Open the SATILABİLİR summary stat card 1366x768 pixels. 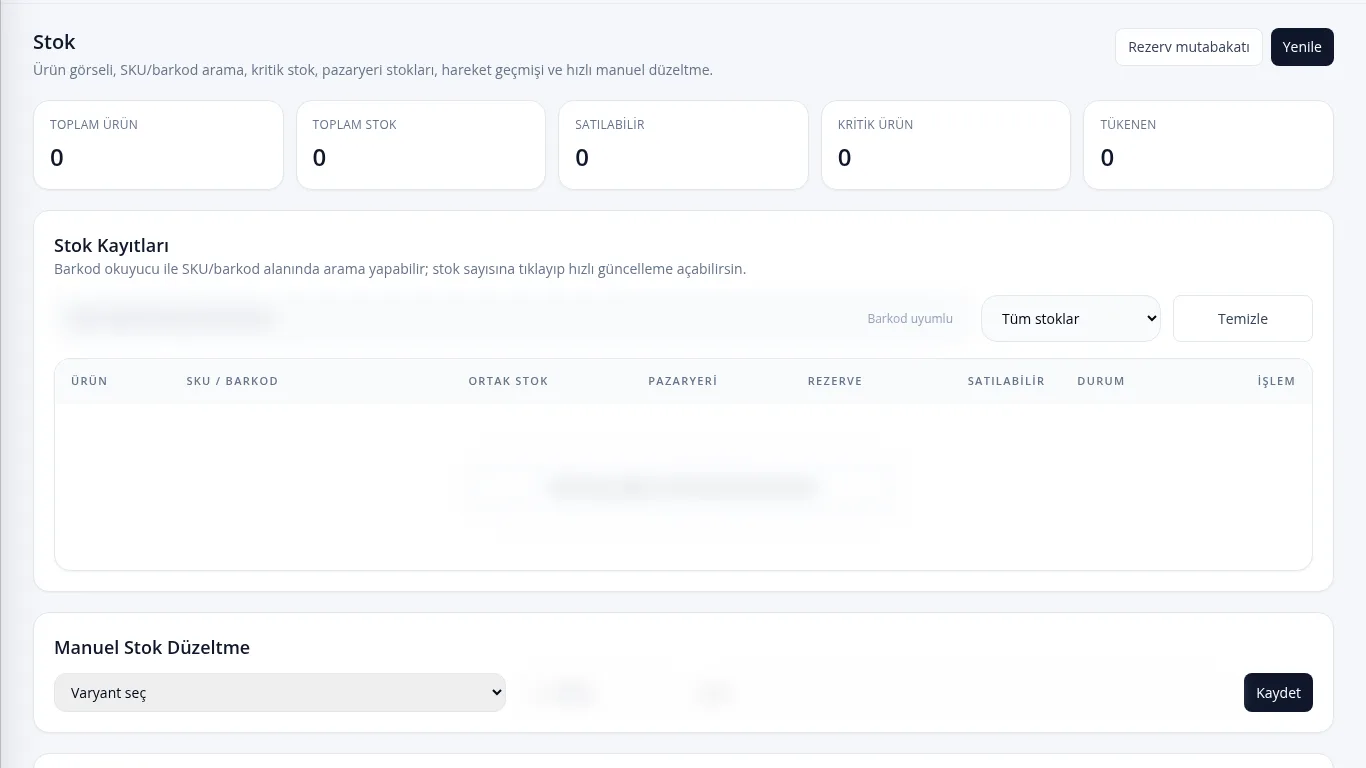(683, 145)
